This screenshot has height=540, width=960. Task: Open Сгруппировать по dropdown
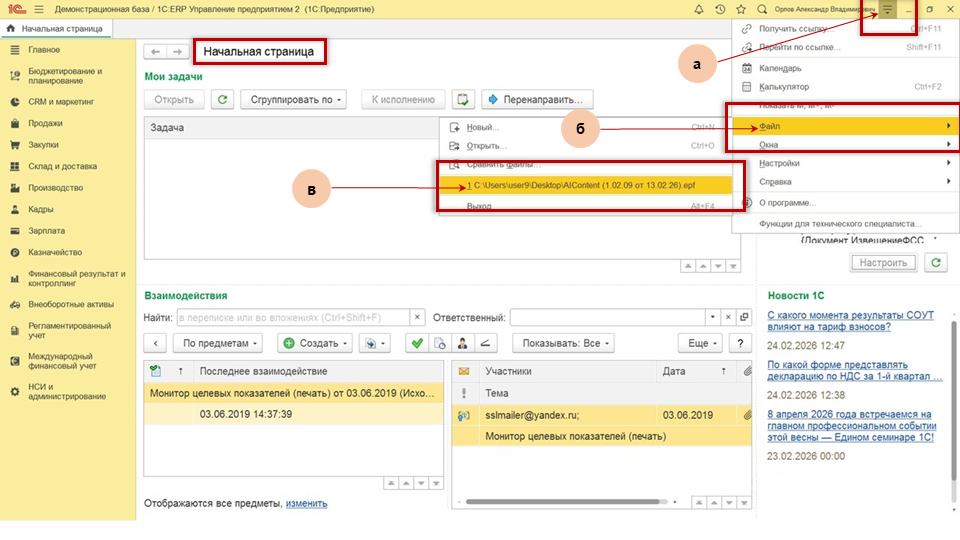(293, 99)
